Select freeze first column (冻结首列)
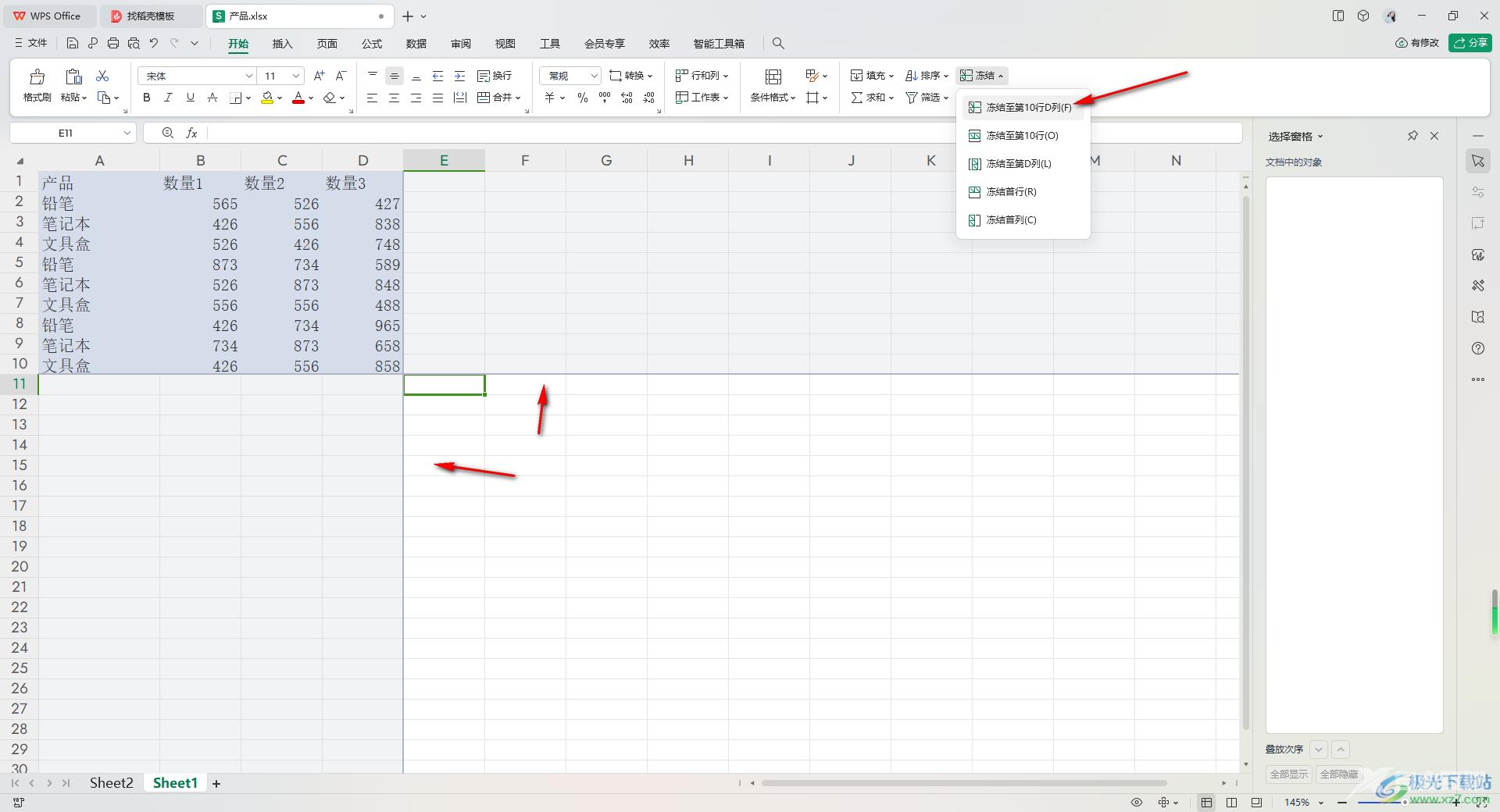Screen dimensions: 1500x812 (1023, 220)
